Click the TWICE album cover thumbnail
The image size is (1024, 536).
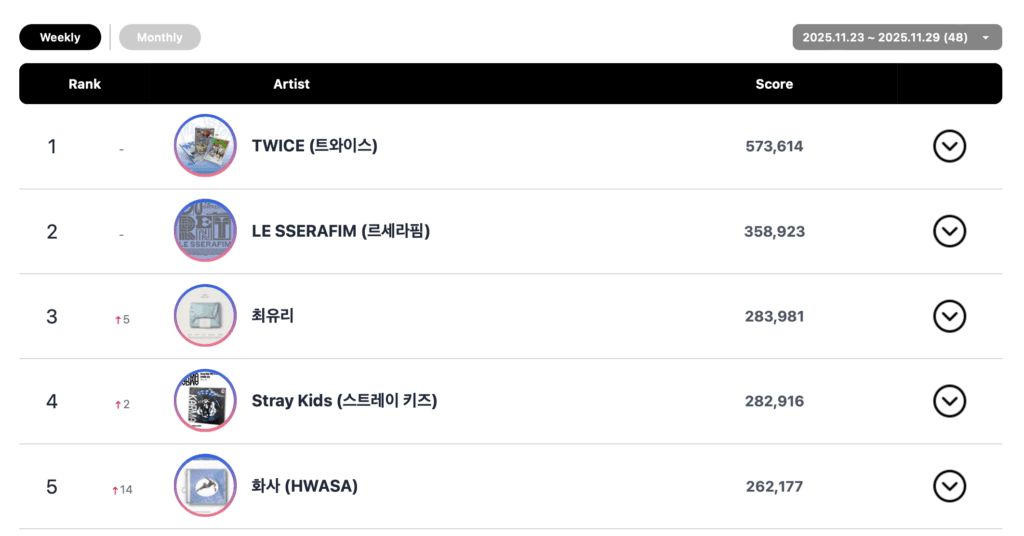click(205, 146)
